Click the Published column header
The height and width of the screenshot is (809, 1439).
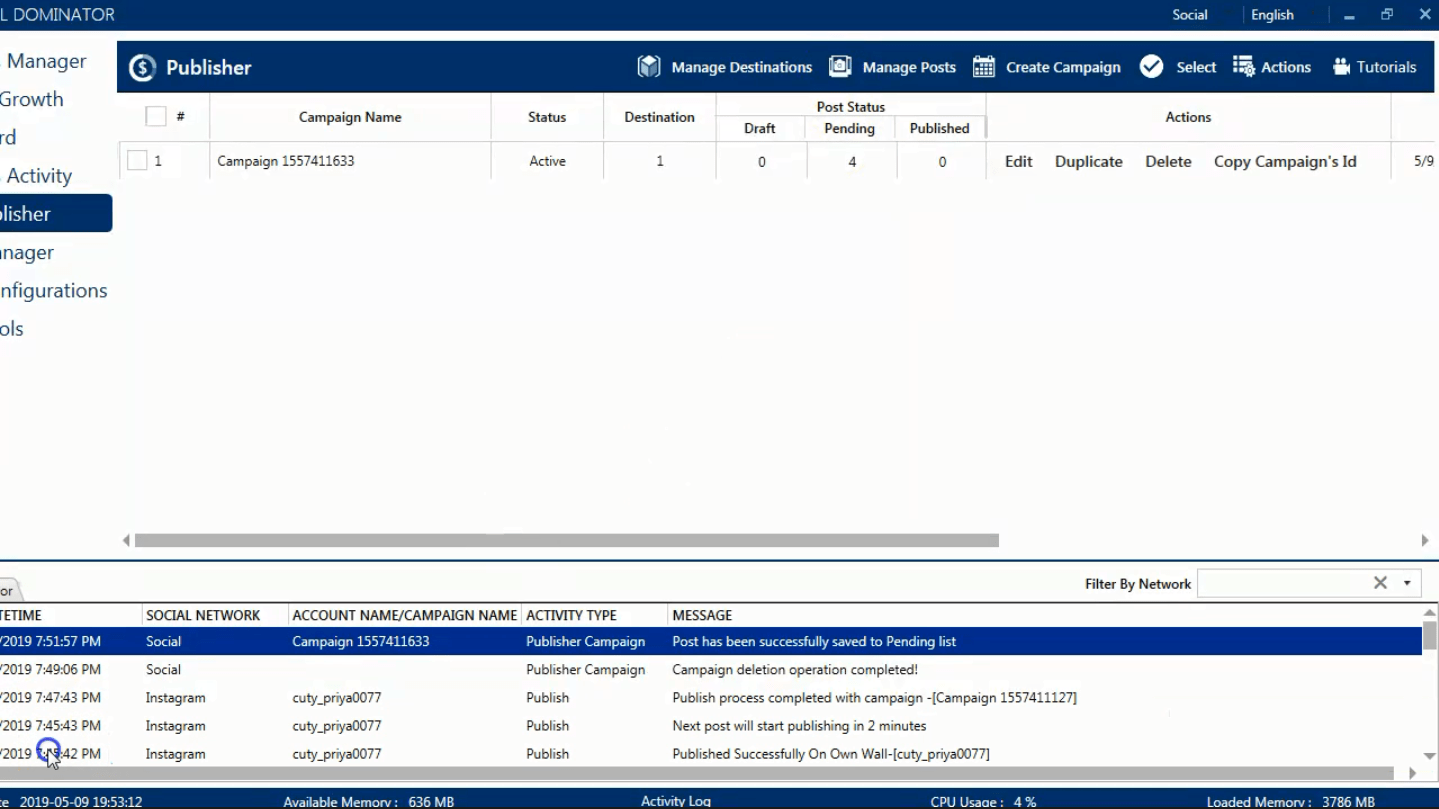pyautogui.click(x=939, y=128)
